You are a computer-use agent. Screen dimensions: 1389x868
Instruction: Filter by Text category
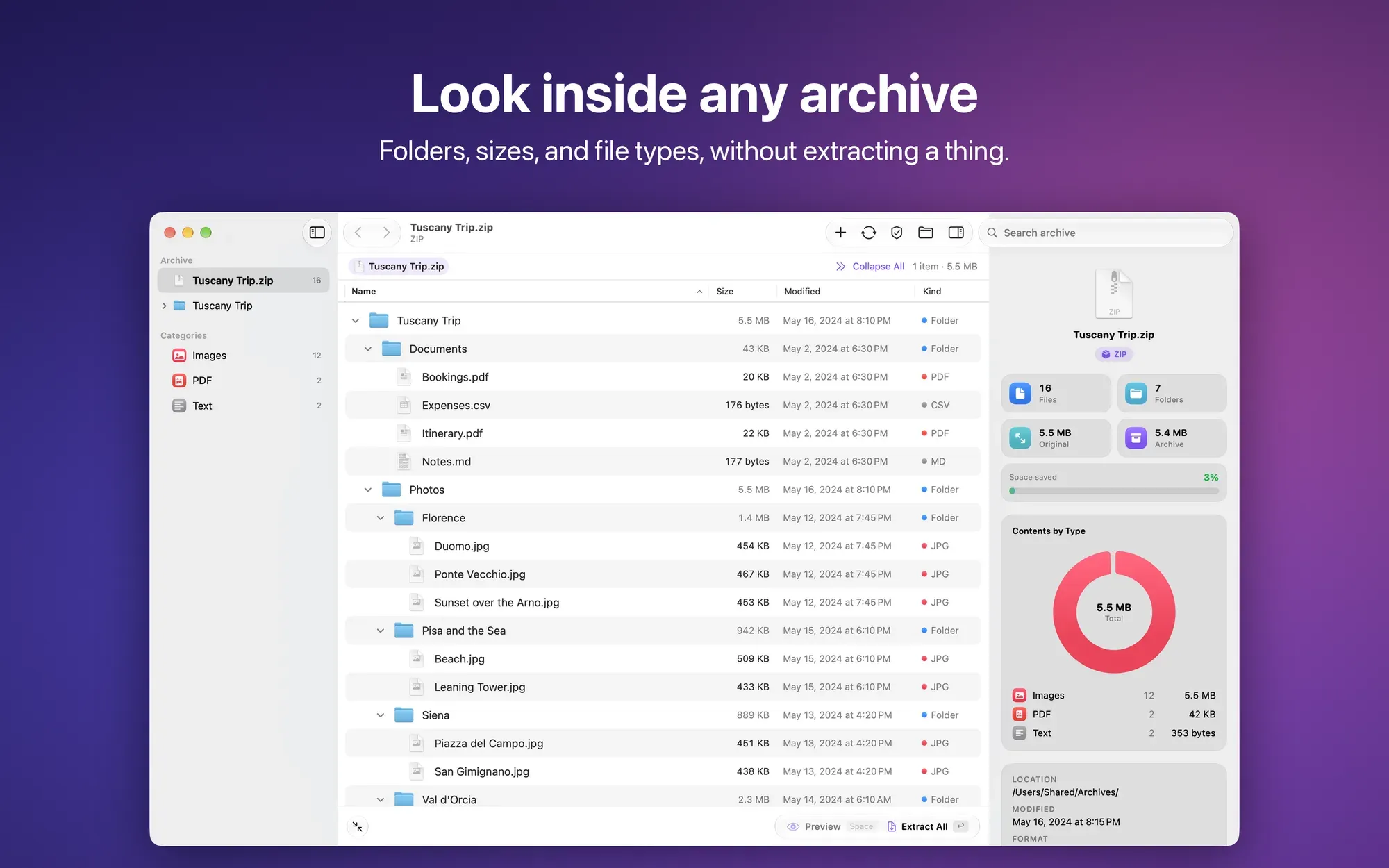pos(243,406)
